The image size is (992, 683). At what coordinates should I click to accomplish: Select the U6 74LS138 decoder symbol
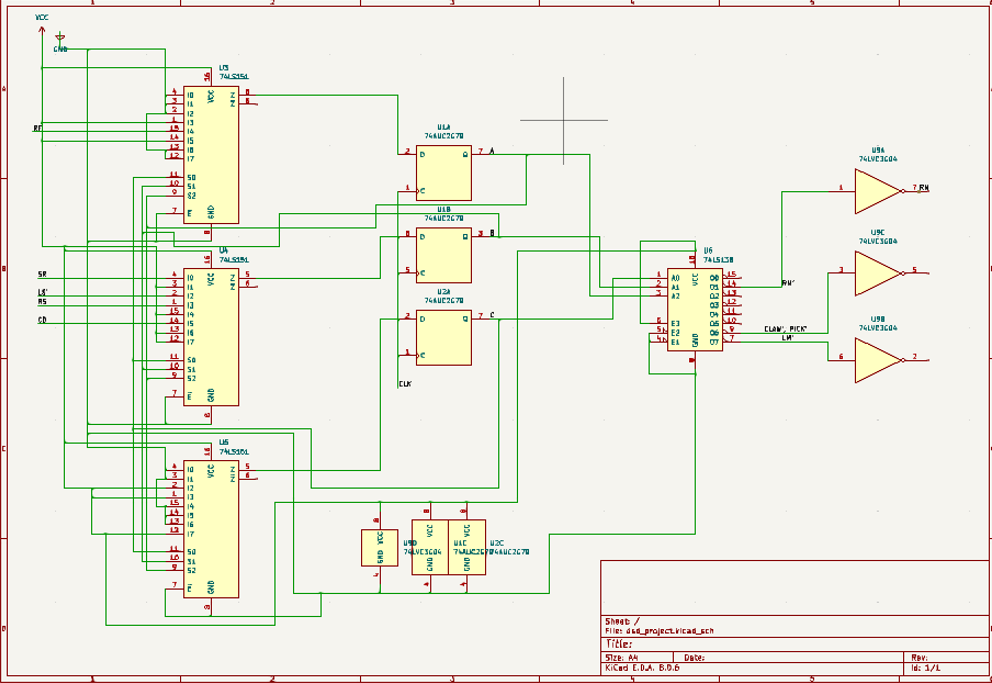click(695, 309)
